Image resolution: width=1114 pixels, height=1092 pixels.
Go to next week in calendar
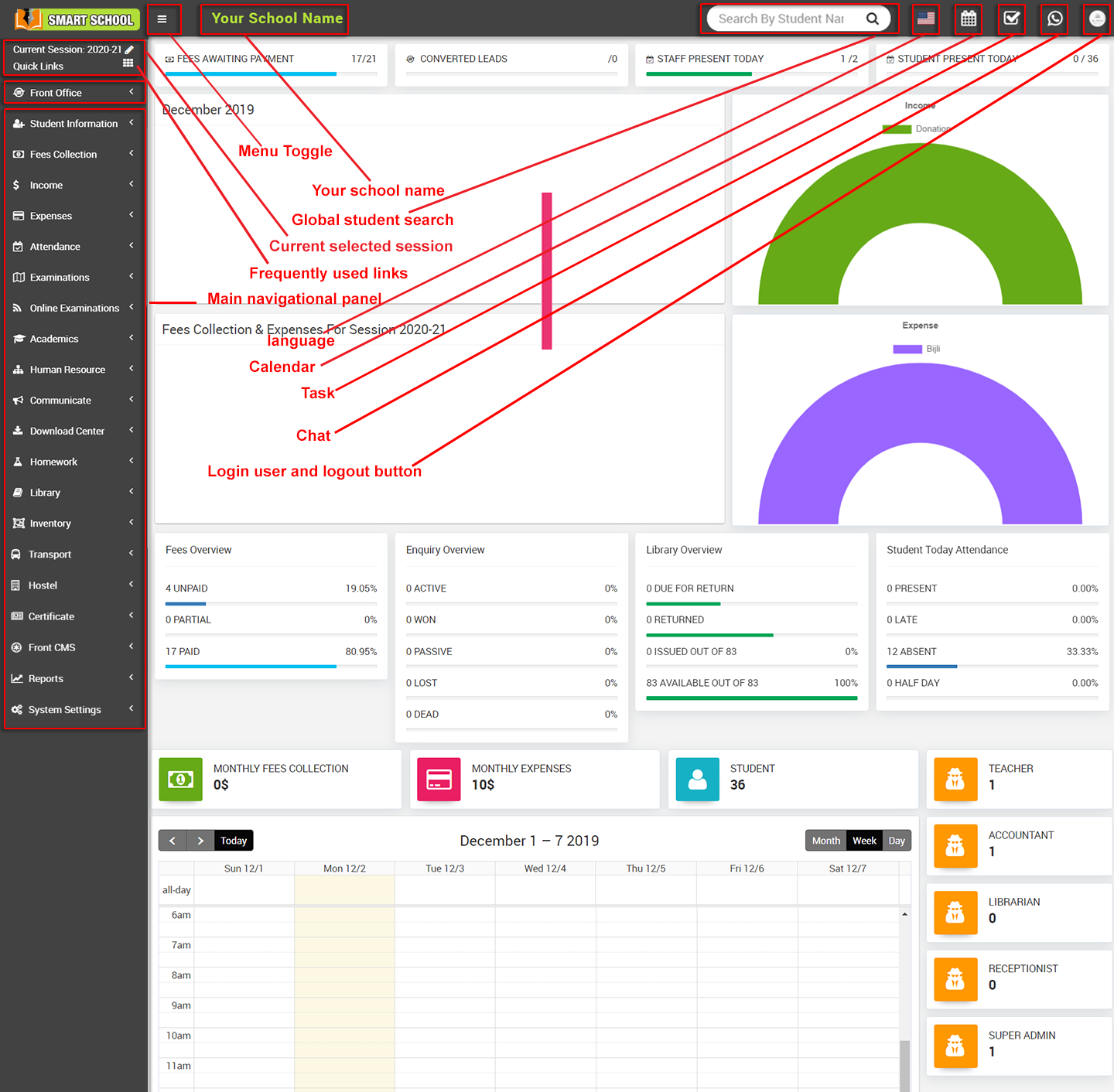200,841
